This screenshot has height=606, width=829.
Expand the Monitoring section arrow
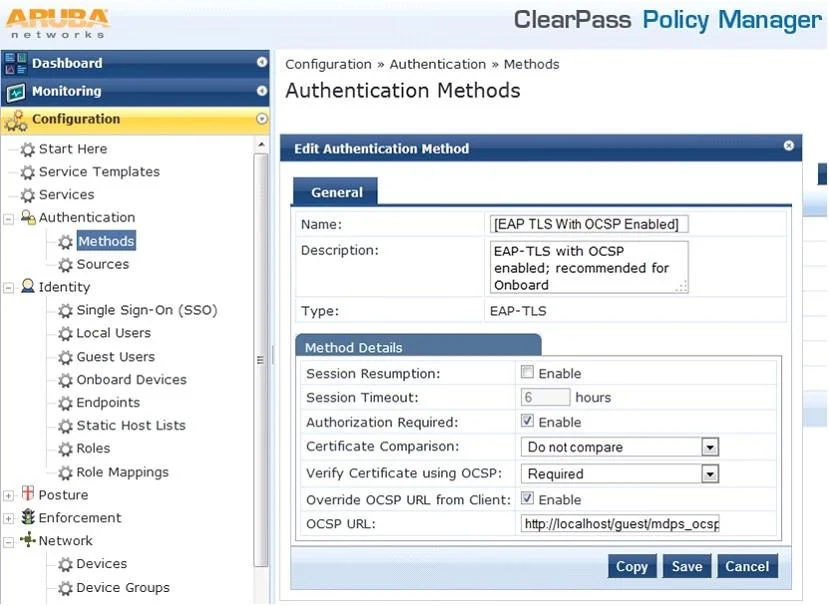[261, 91]
